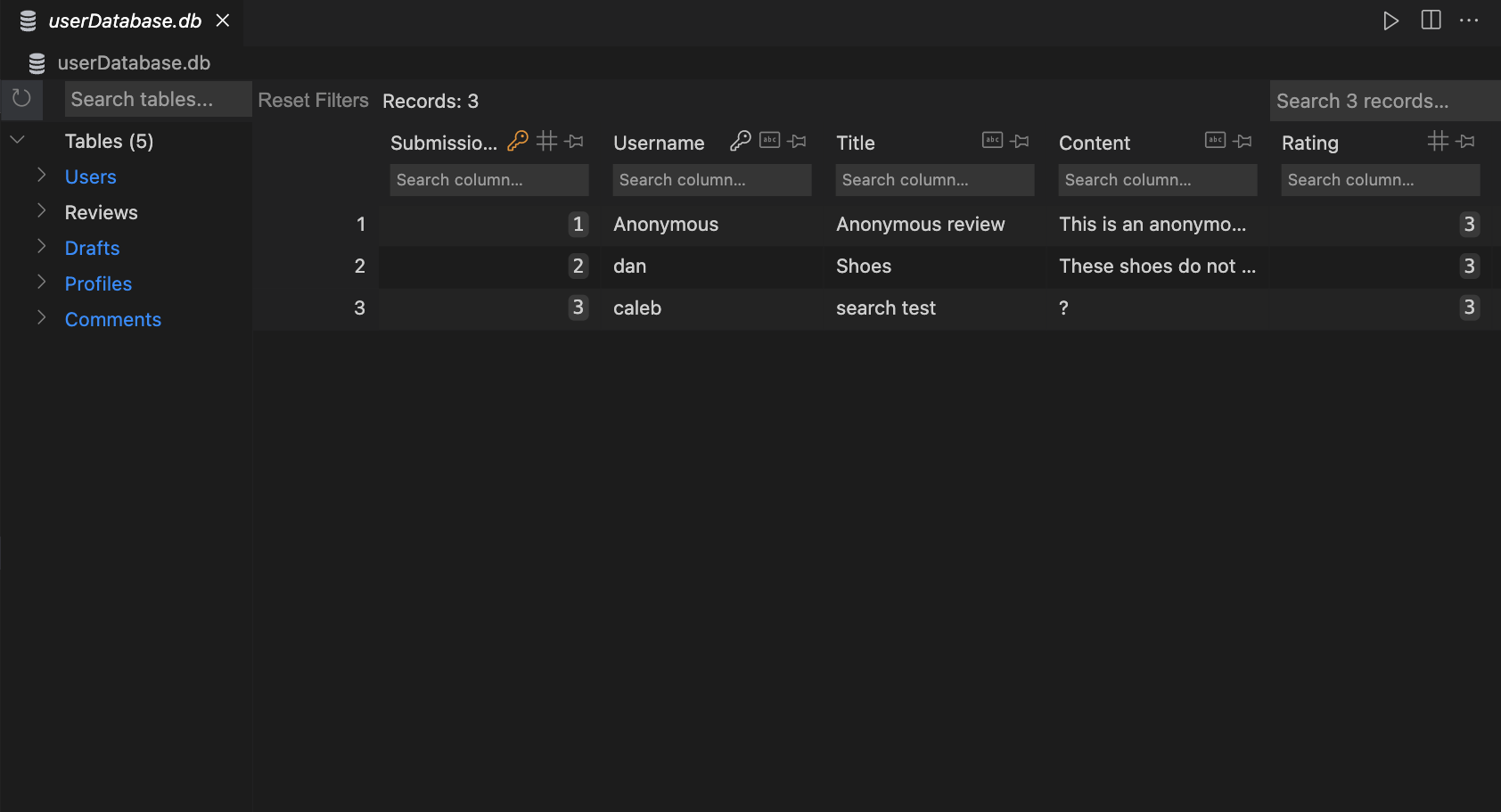The width and height of the screenshot is (1501, 812).
Task: Expand the Reviews table chevron
Action: (41, 211)
